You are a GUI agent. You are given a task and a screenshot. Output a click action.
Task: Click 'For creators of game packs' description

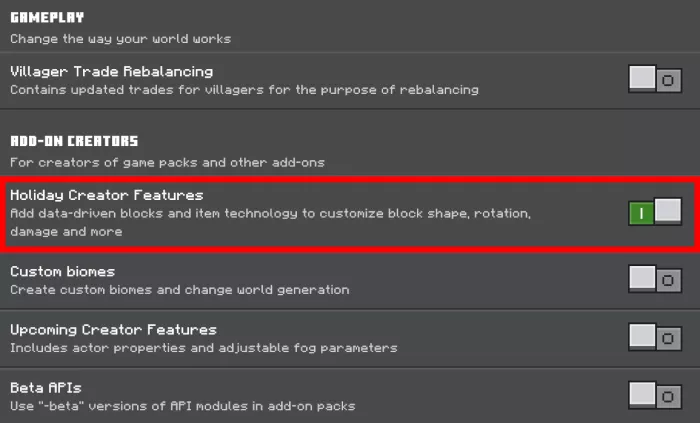167,162
